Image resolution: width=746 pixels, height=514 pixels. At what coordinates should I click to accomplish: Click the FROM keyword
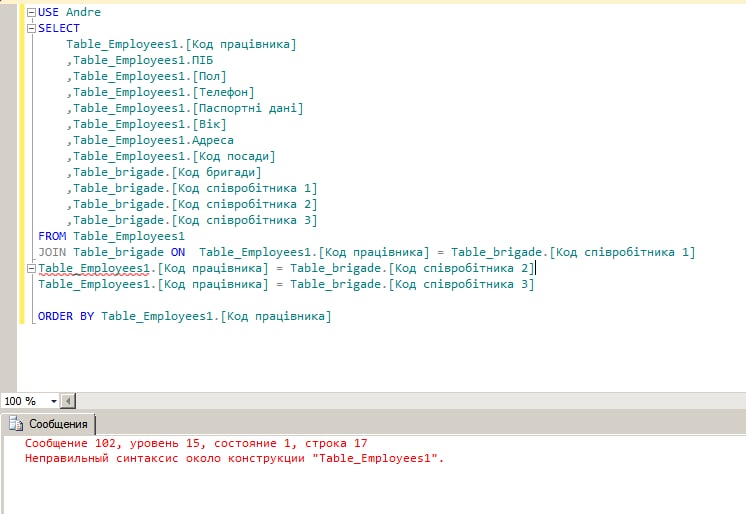pyautogui.click(x=52, y=237)
